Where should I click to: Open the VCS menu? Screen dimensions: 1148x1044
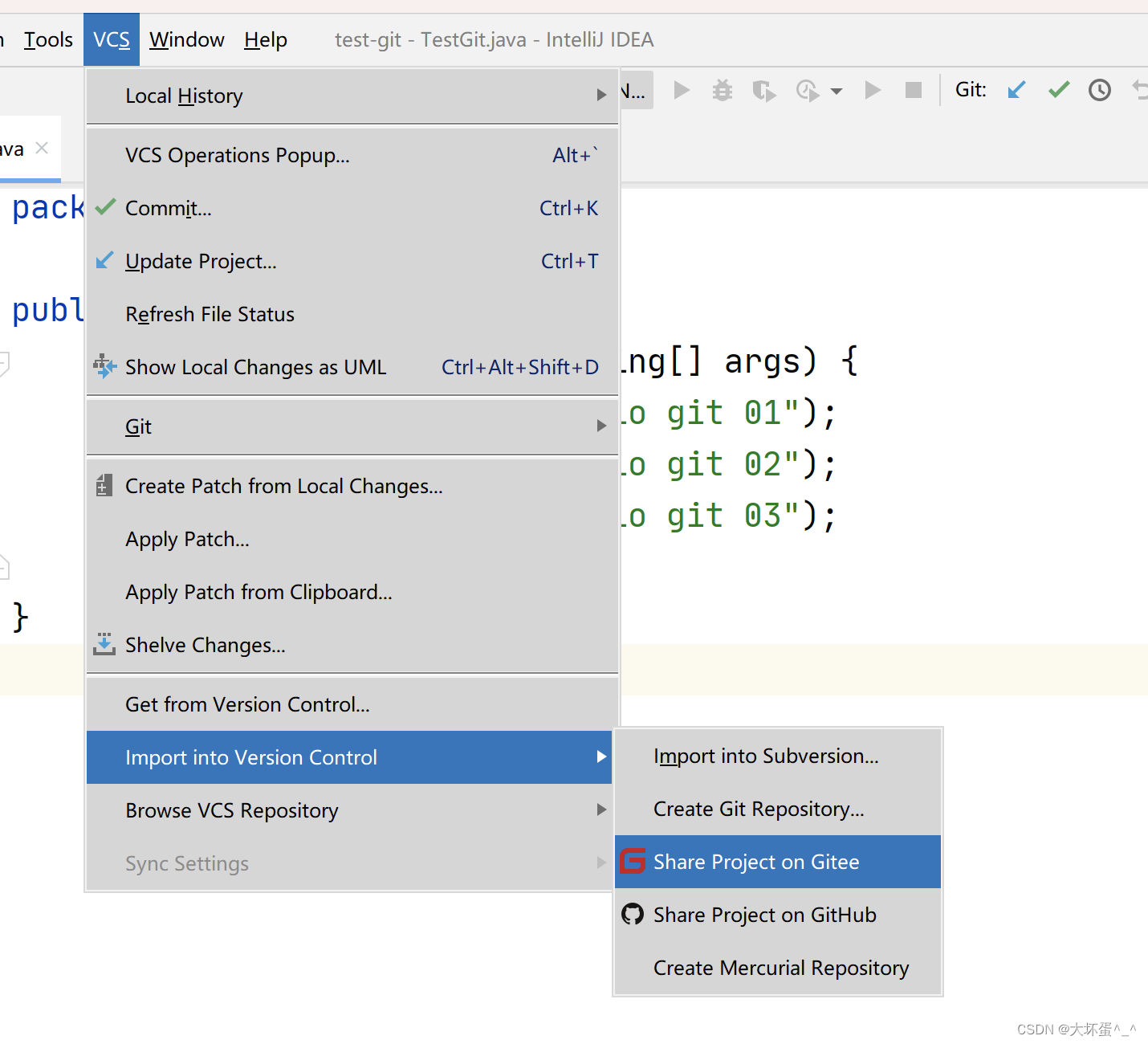click(112, 40)
